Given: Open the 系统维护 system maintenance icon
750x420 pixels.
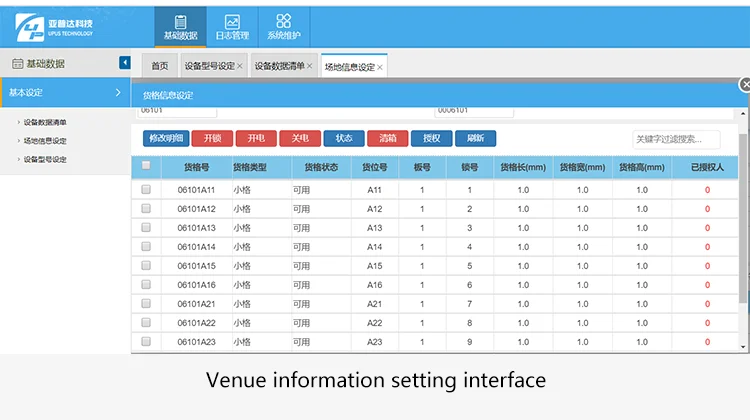Looking at the screenshot, I should click(284, 26).
